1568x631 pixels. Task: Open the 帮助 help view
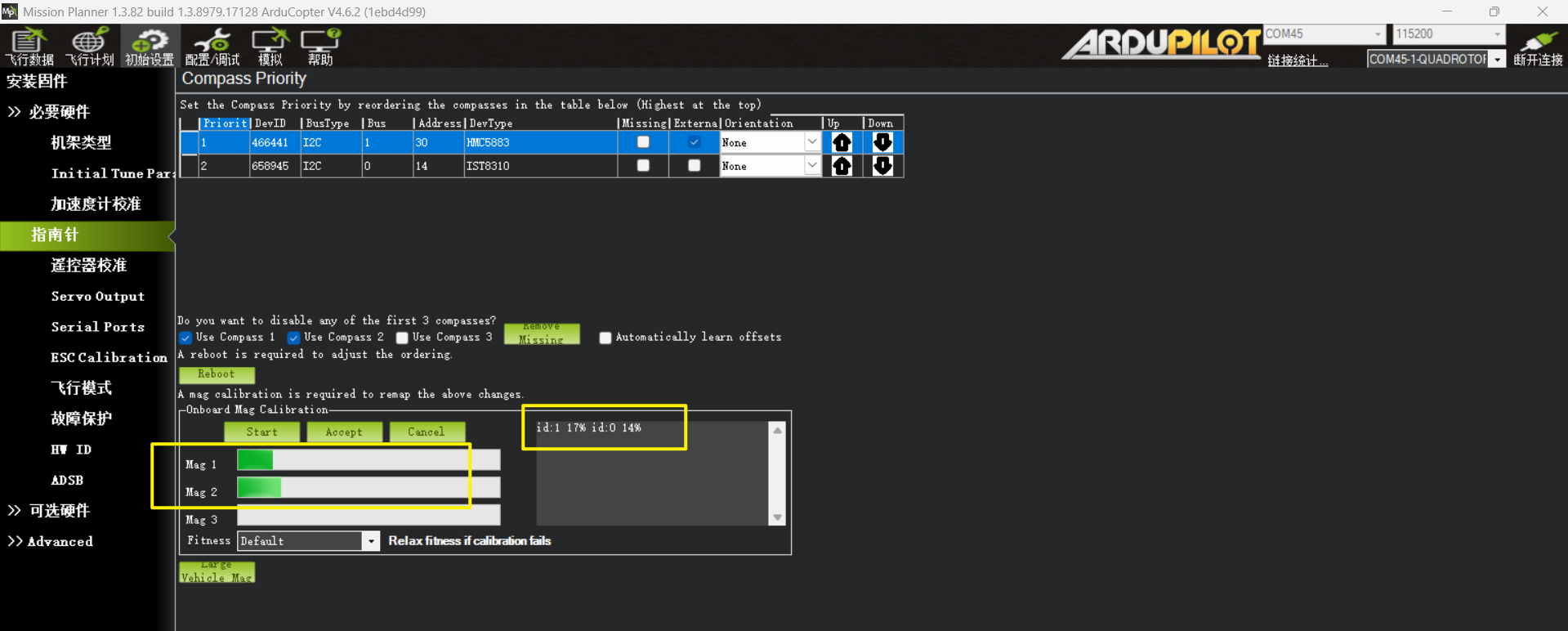[x=319, y=46]
